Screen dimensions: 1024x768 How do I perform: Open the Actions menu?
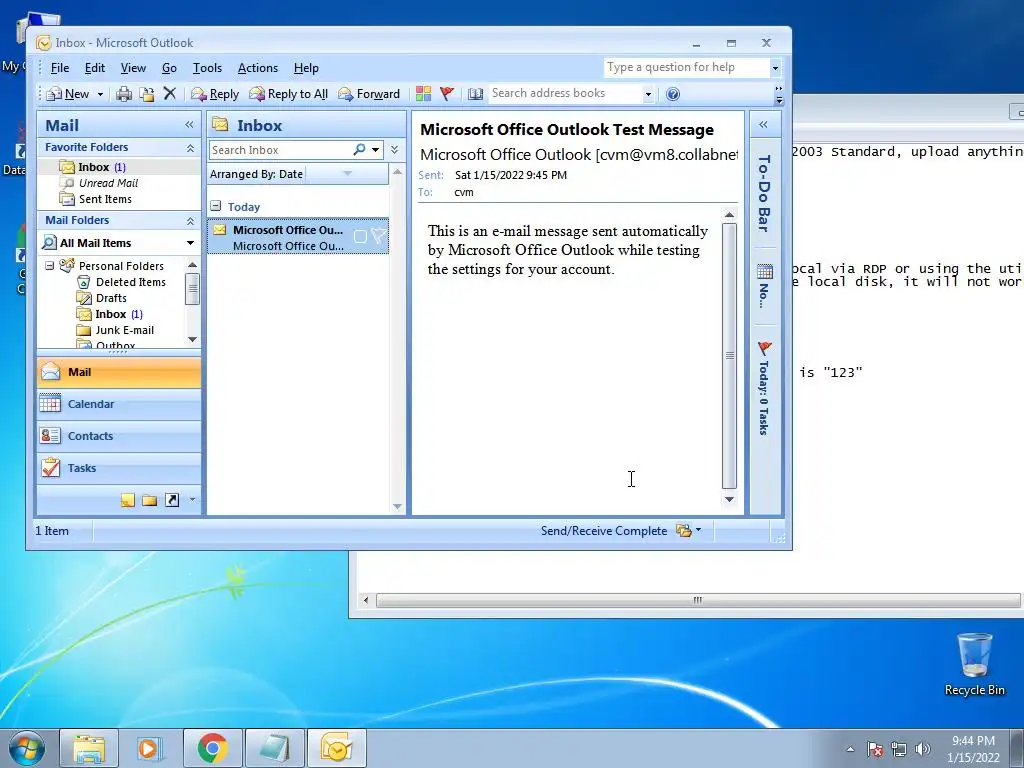(x=257, y=68)
